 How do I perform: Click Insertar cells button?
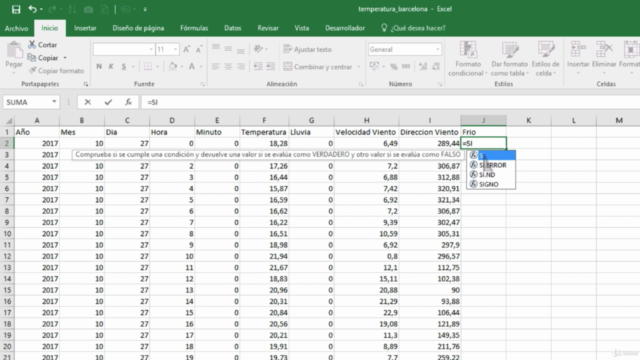coord(578,59)
